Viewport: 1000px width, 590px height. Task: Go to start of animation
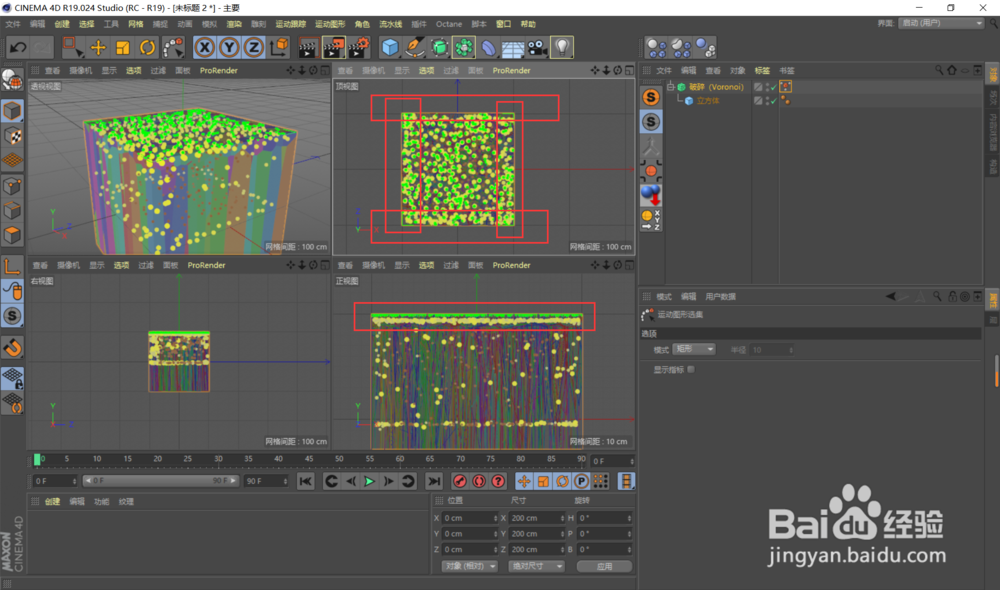(x=305, y=482)
